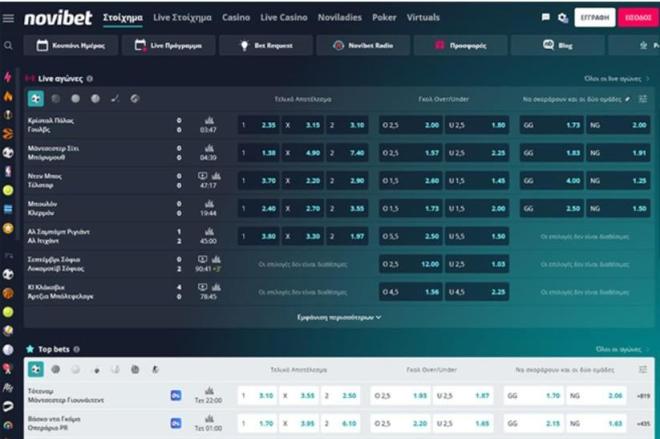Switch to the Στοίχημα tab
Screen dimensions: 660x439
[123, 18]
